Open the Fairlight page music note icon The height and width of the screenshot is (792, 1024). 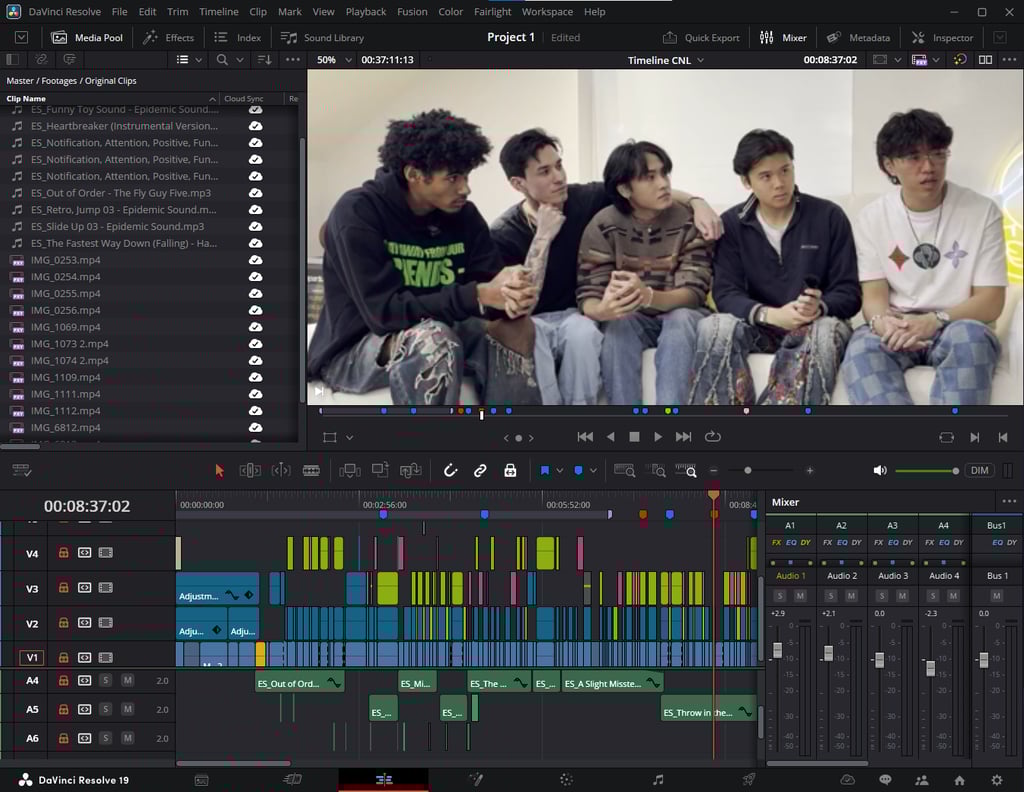(x=657, y=780)
